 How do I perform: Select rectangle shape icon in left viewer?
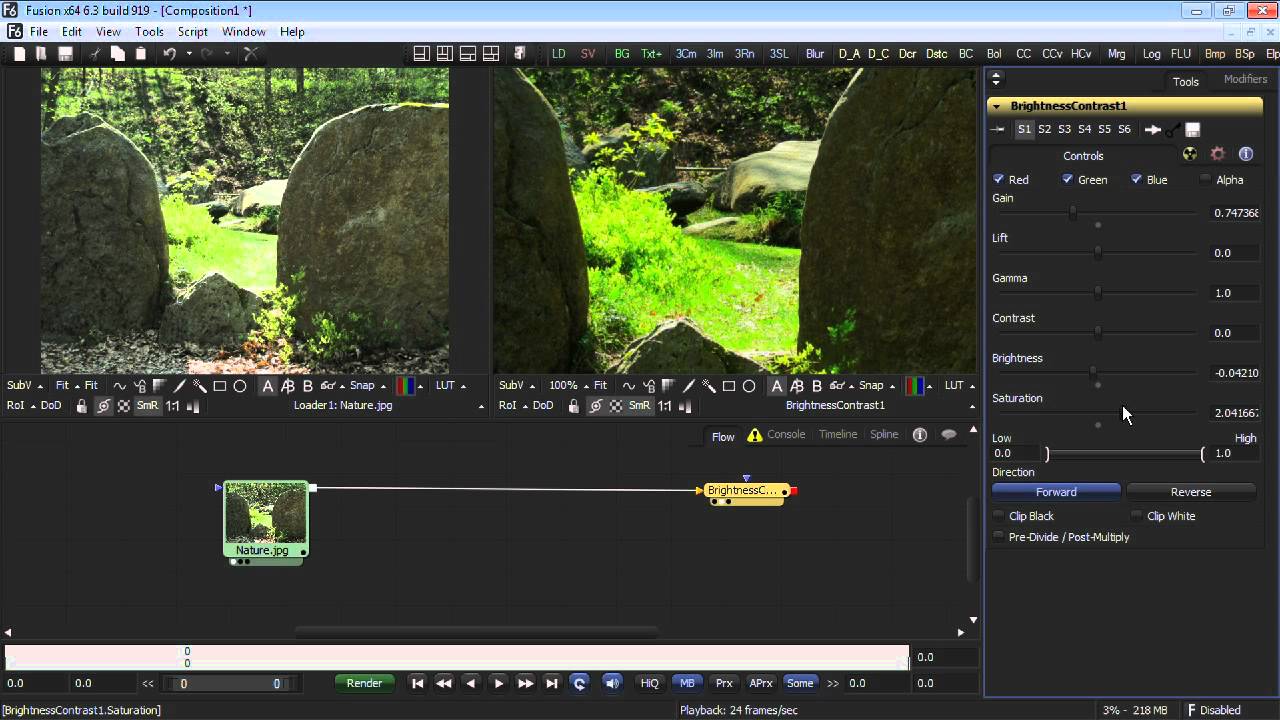pos(219,386)
